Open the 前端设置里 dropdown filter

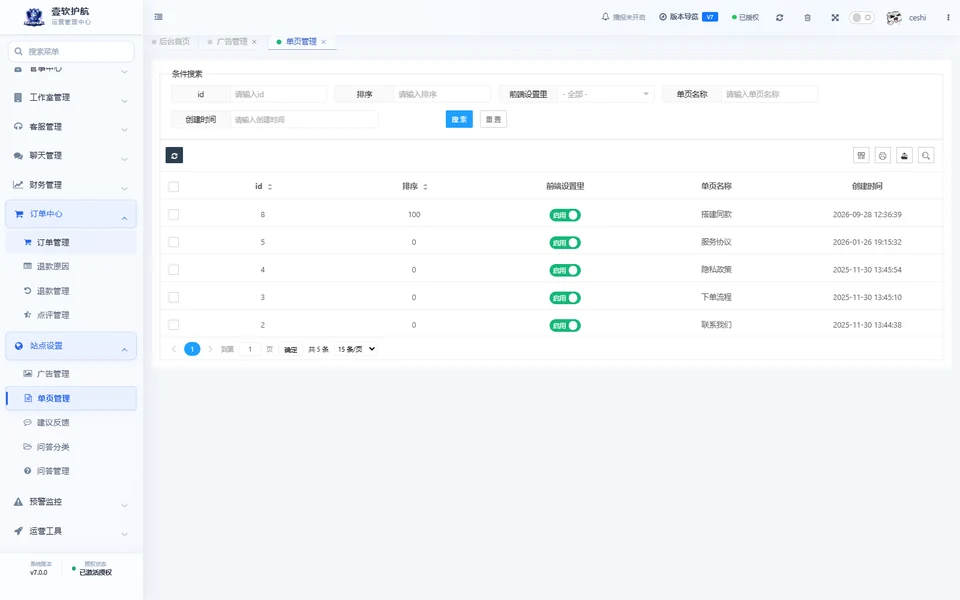[606, 94]
